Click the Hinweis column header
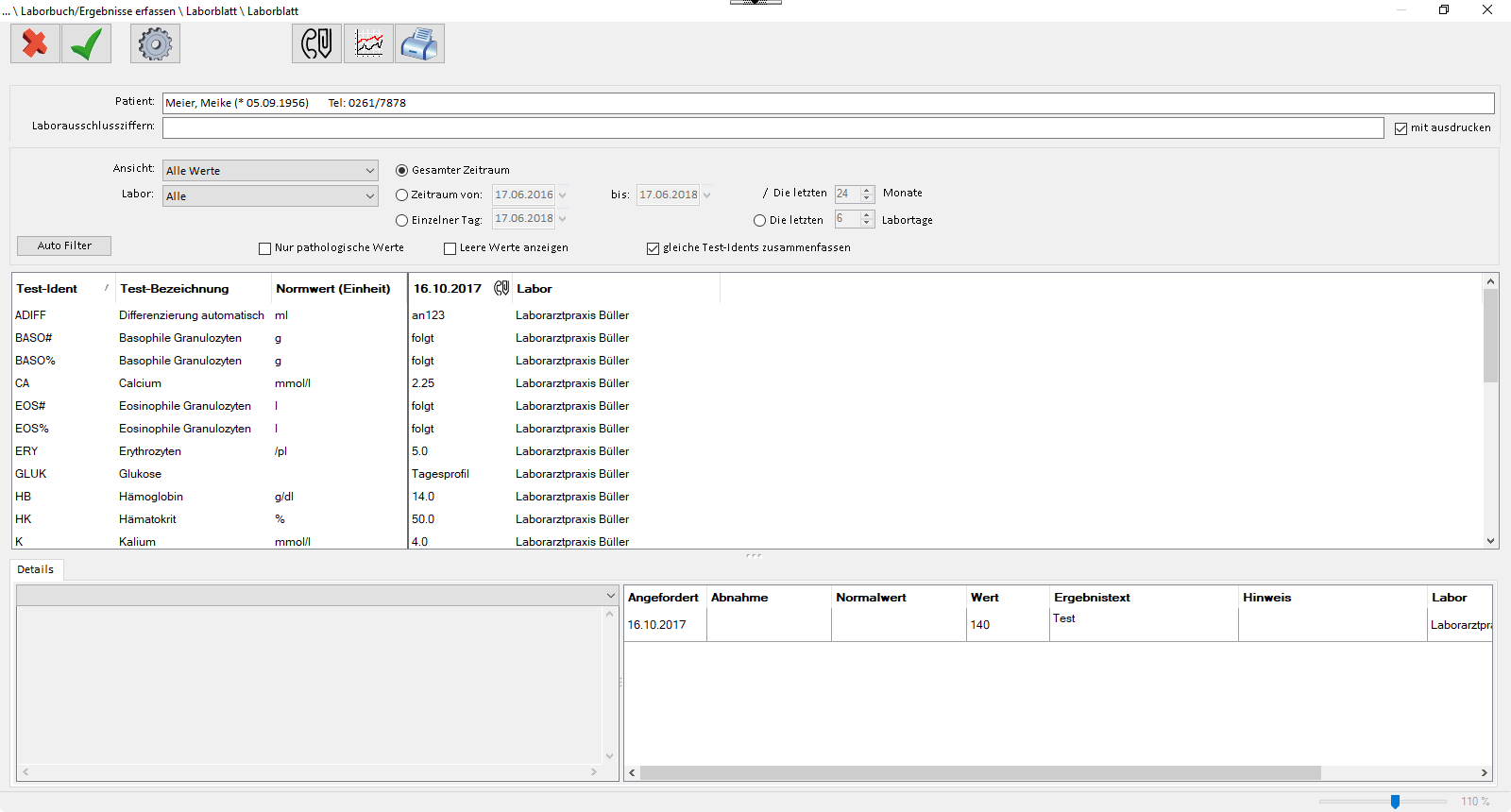The height and width of the screenshot is (812, 1511). coord(1333,598)
